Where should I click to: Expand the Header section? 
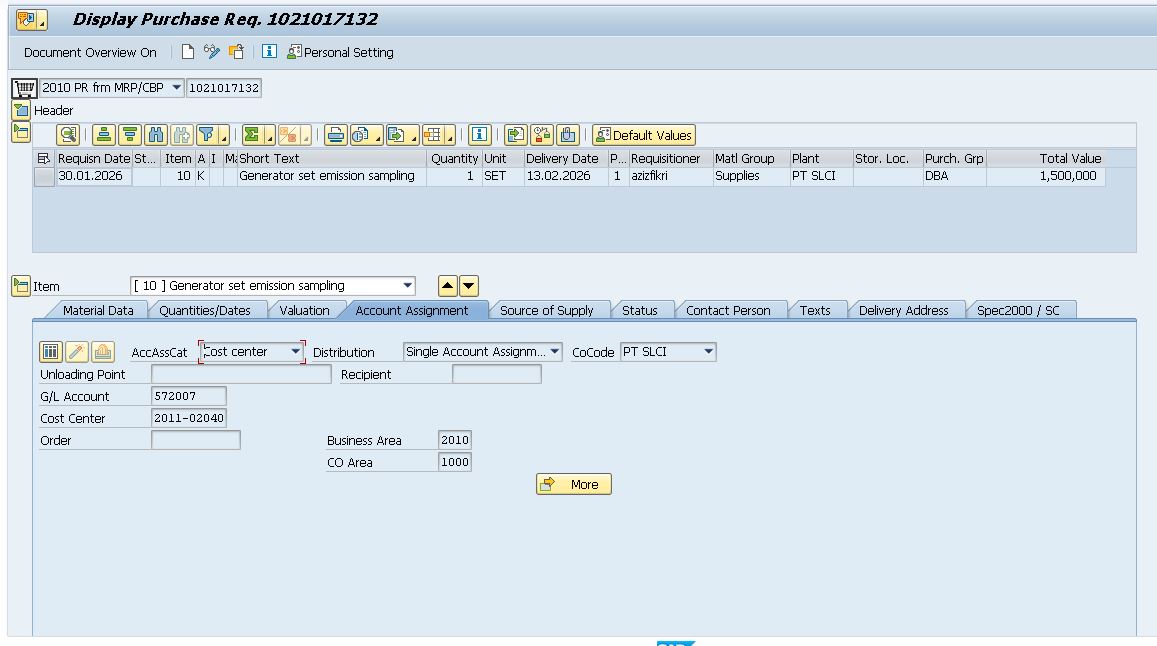tap(21, 110)
